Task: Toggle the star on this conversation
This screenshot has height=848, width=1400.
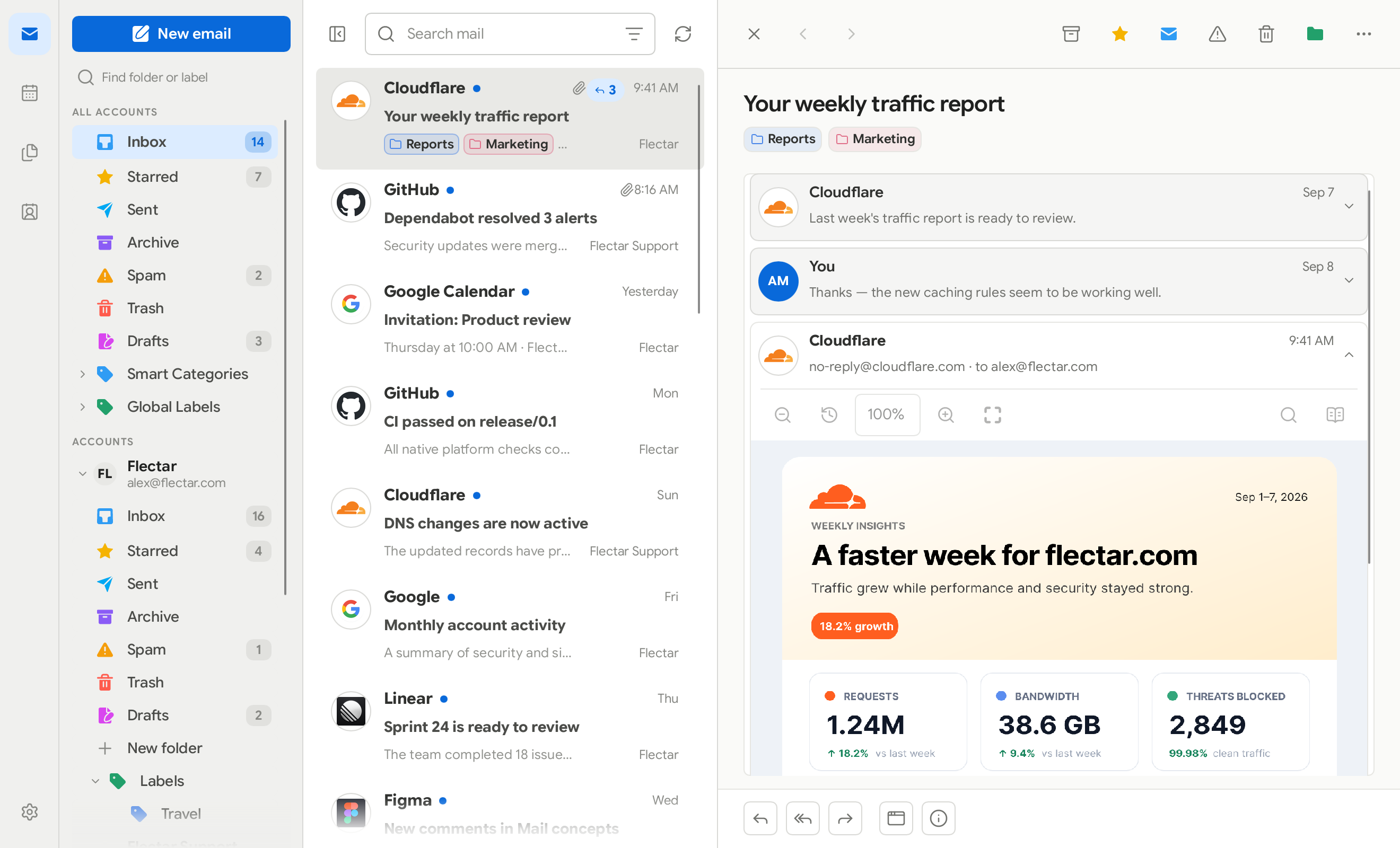Action: coord(1120,34)
